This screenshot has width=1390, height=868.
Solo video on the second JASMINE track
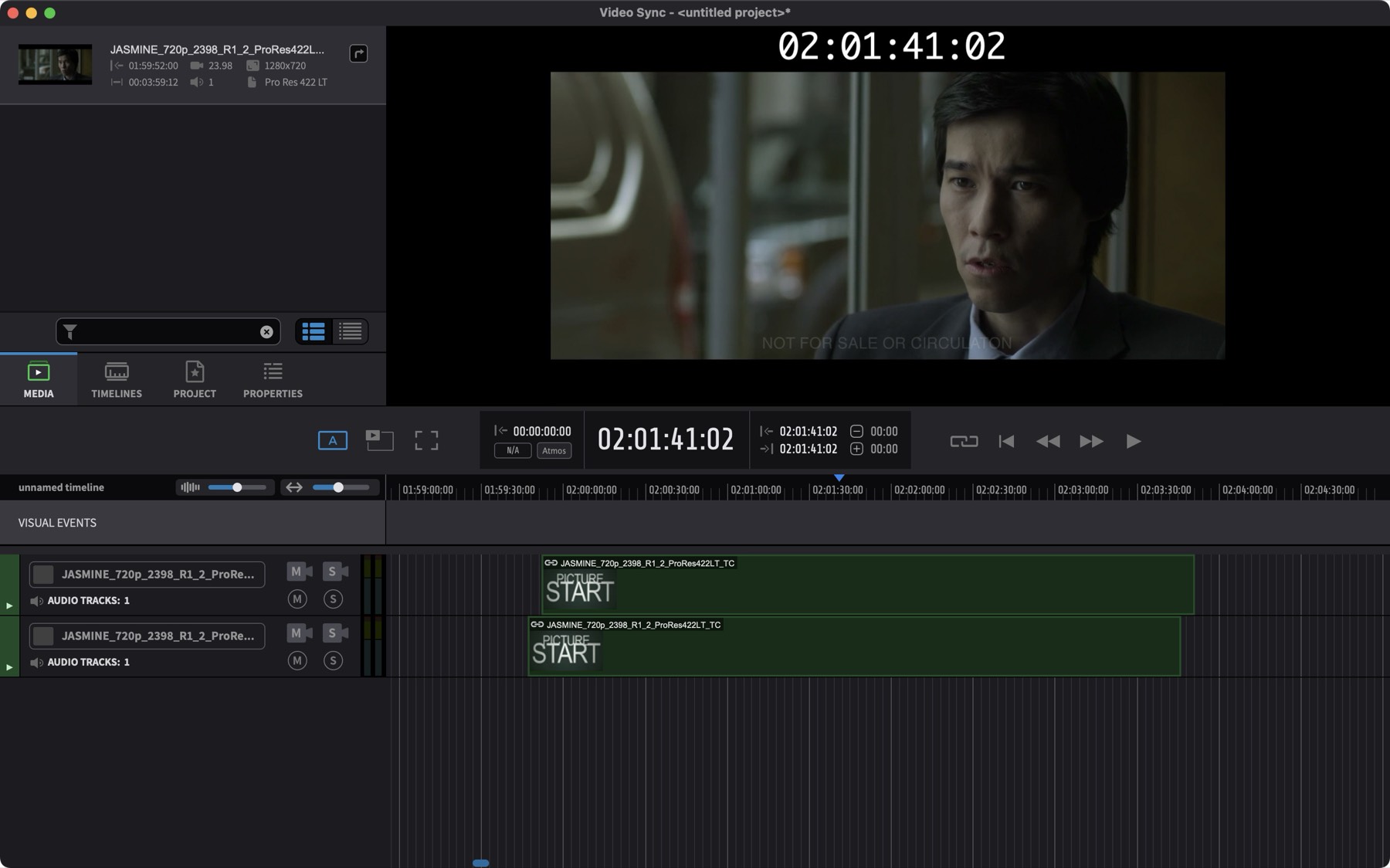pos(335,633)
